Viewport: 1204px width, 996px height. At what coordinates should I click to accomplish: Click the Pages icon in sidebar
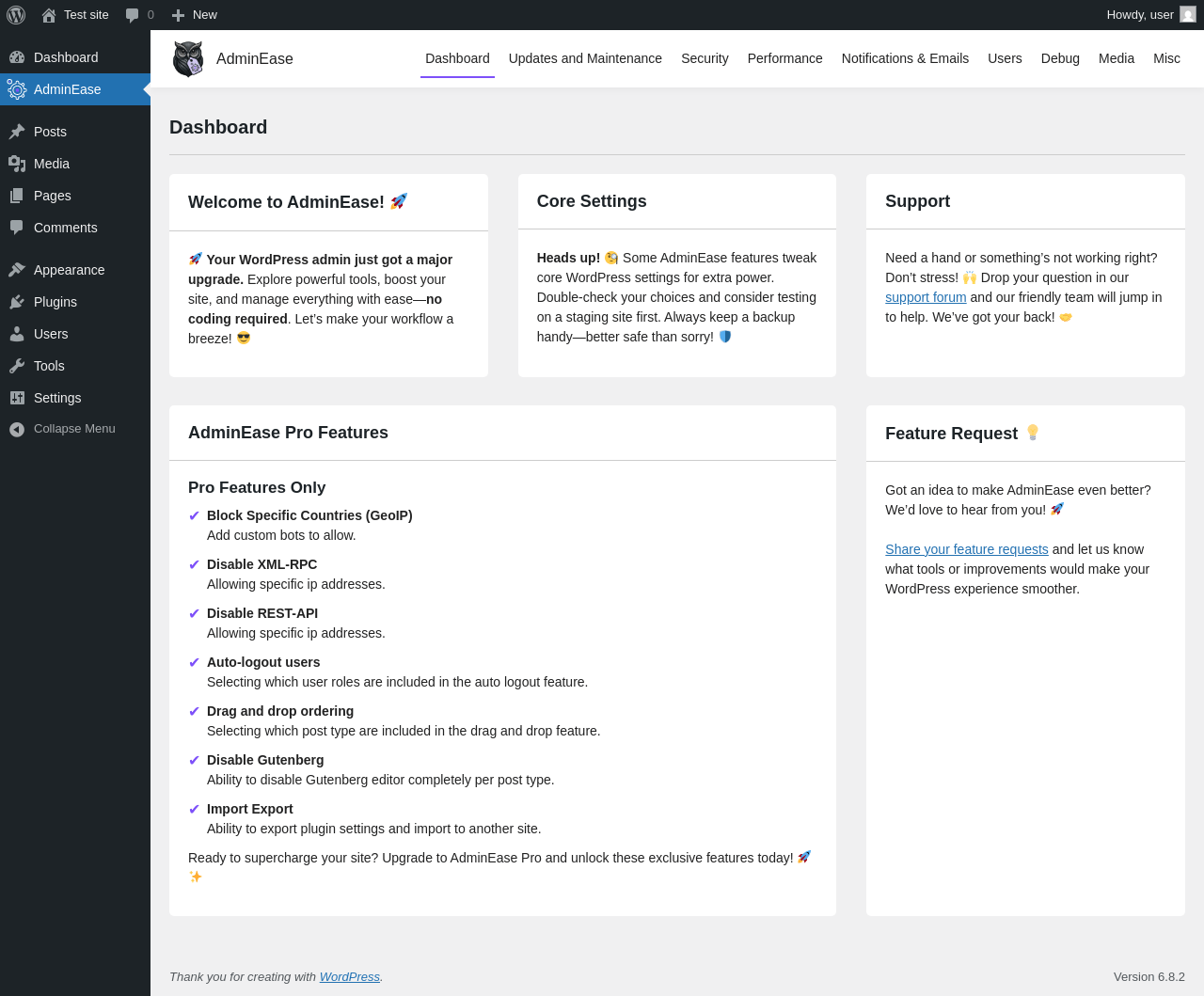[17, 196]
